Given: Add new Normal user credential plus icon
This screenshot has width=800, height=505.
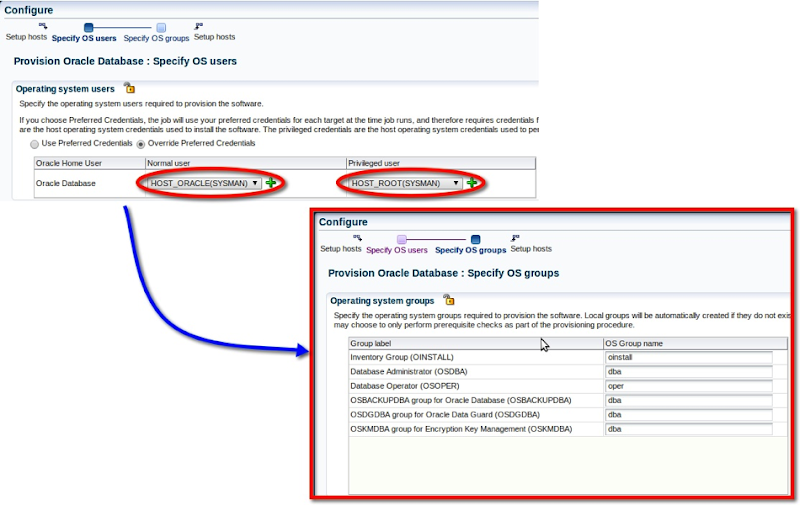Looking at the screenshot, I should [x=271, y=183].
